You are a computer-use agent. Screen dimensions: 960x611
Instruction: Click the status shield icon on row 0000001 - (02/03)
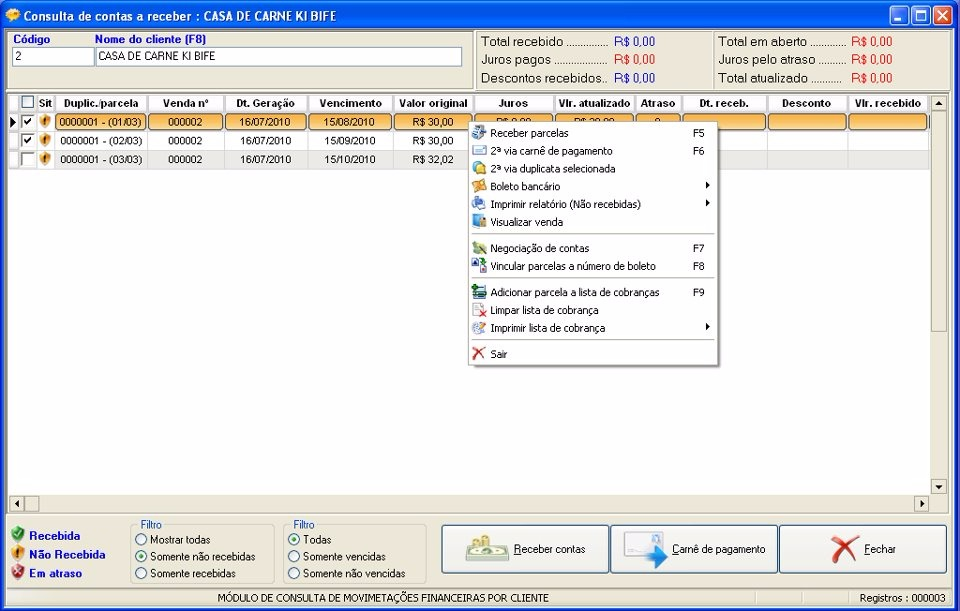(45, 140)
